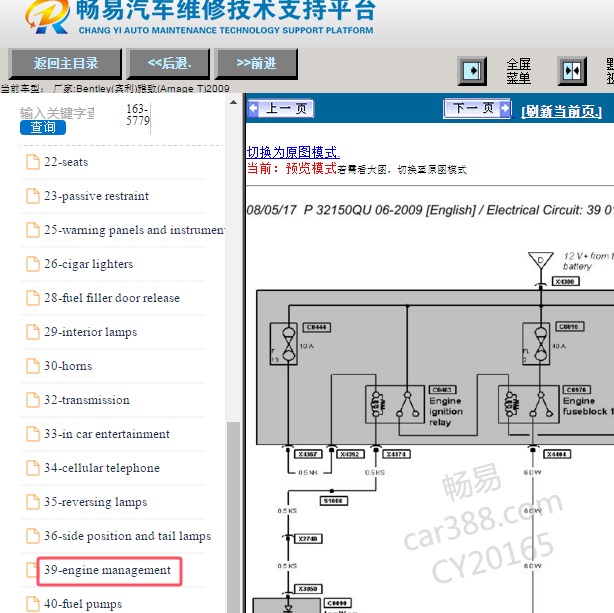The width and height of the screenshot is (614, 613).
Task: Click the C0444 fuse connector label
Action: pos(317,327)
